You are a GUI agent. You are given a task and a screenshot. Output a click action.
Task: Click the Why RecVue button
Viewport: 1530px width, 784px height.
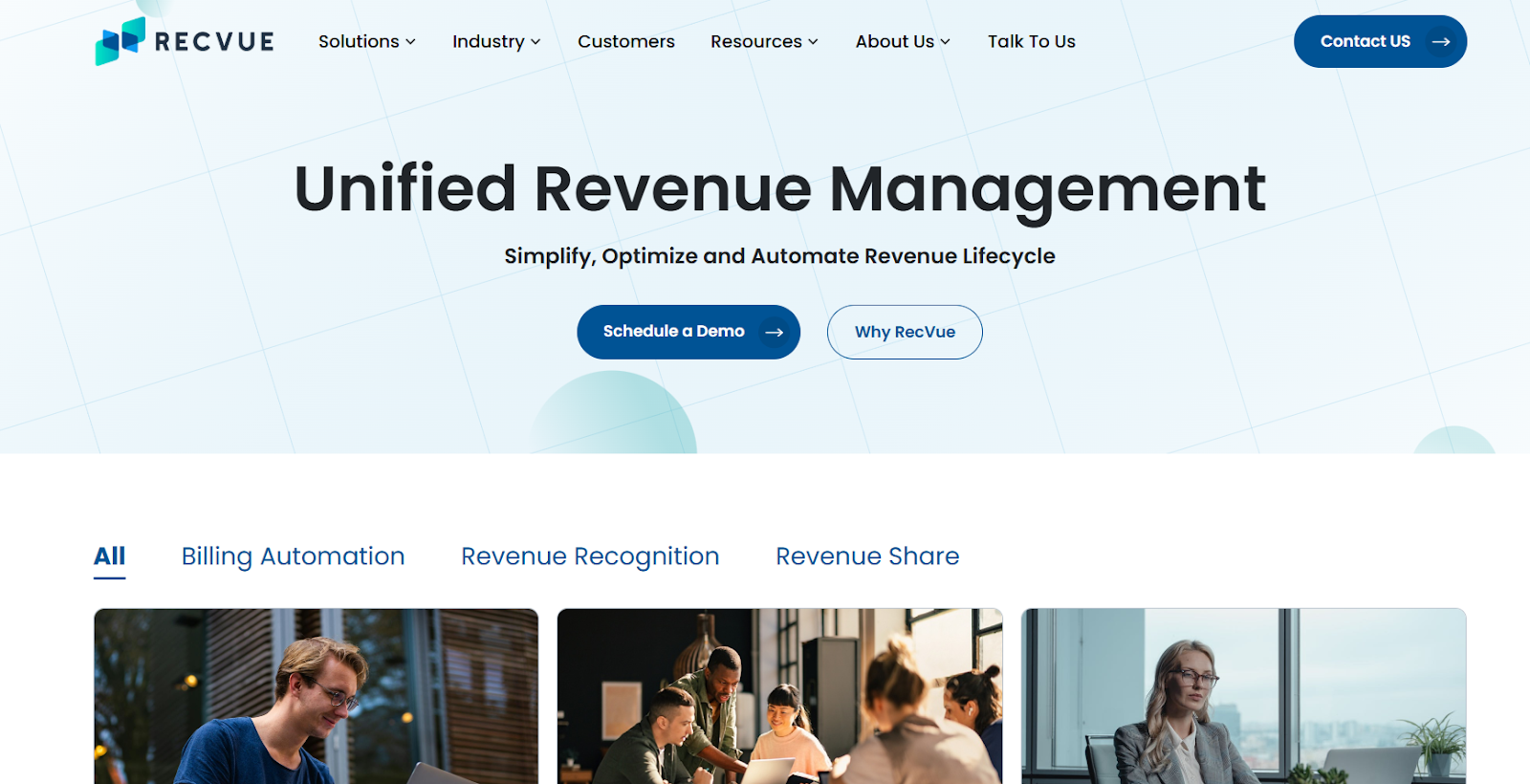905,332
